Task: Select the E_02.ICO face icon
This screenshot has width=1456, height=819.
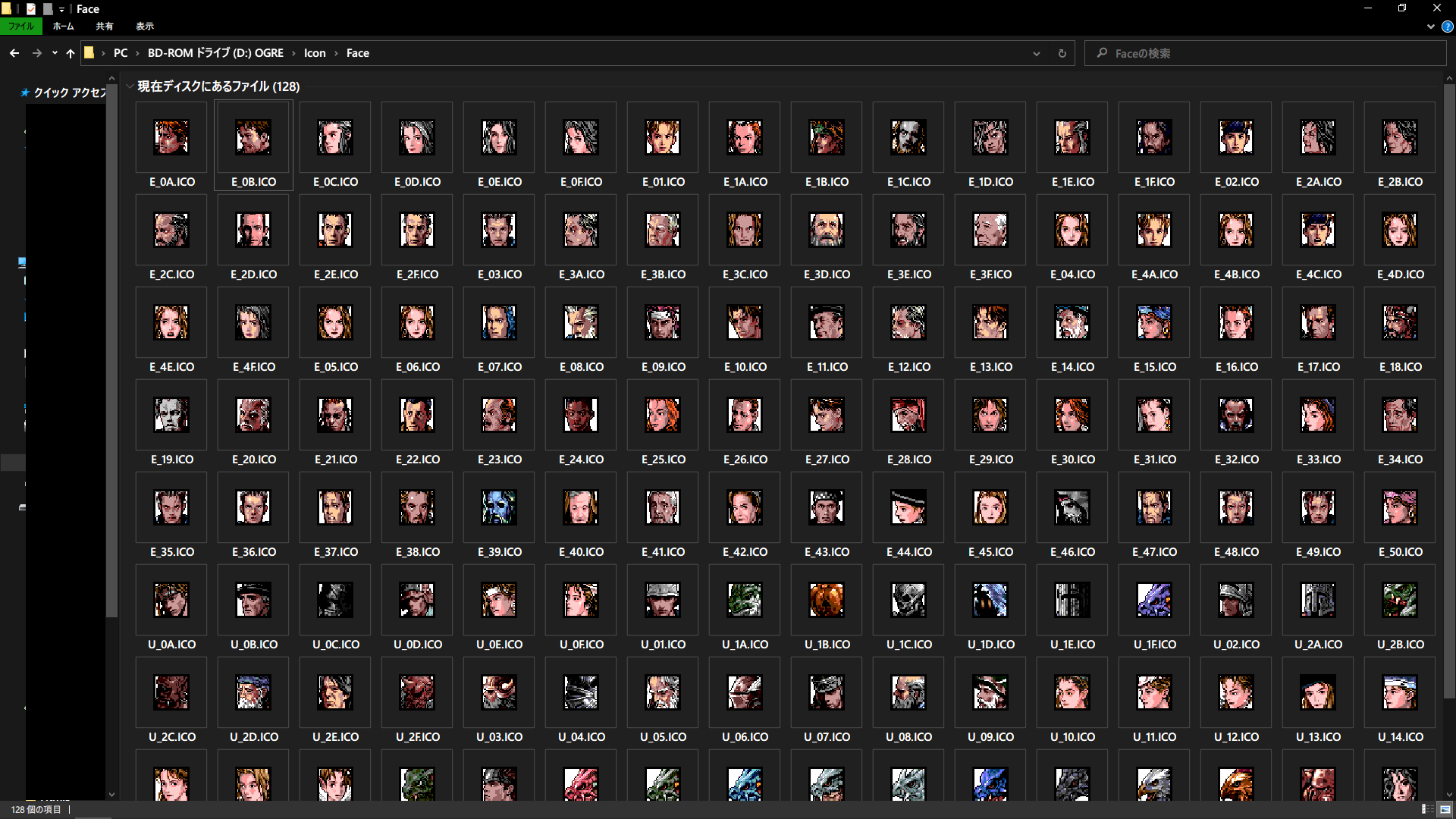Action: point(1236,138)
